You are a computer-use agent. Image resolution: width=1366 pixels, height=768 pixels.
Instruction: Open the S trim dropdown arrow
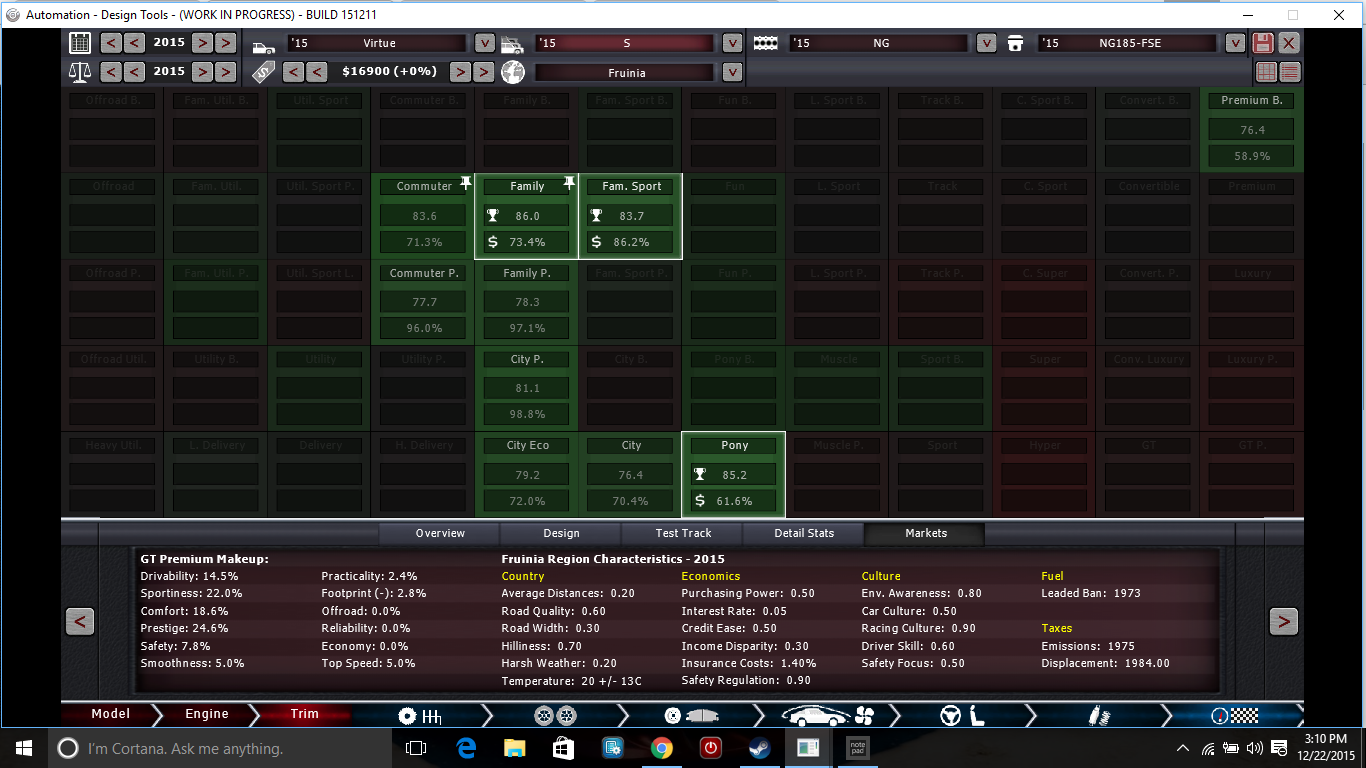(x=732, y=43)
